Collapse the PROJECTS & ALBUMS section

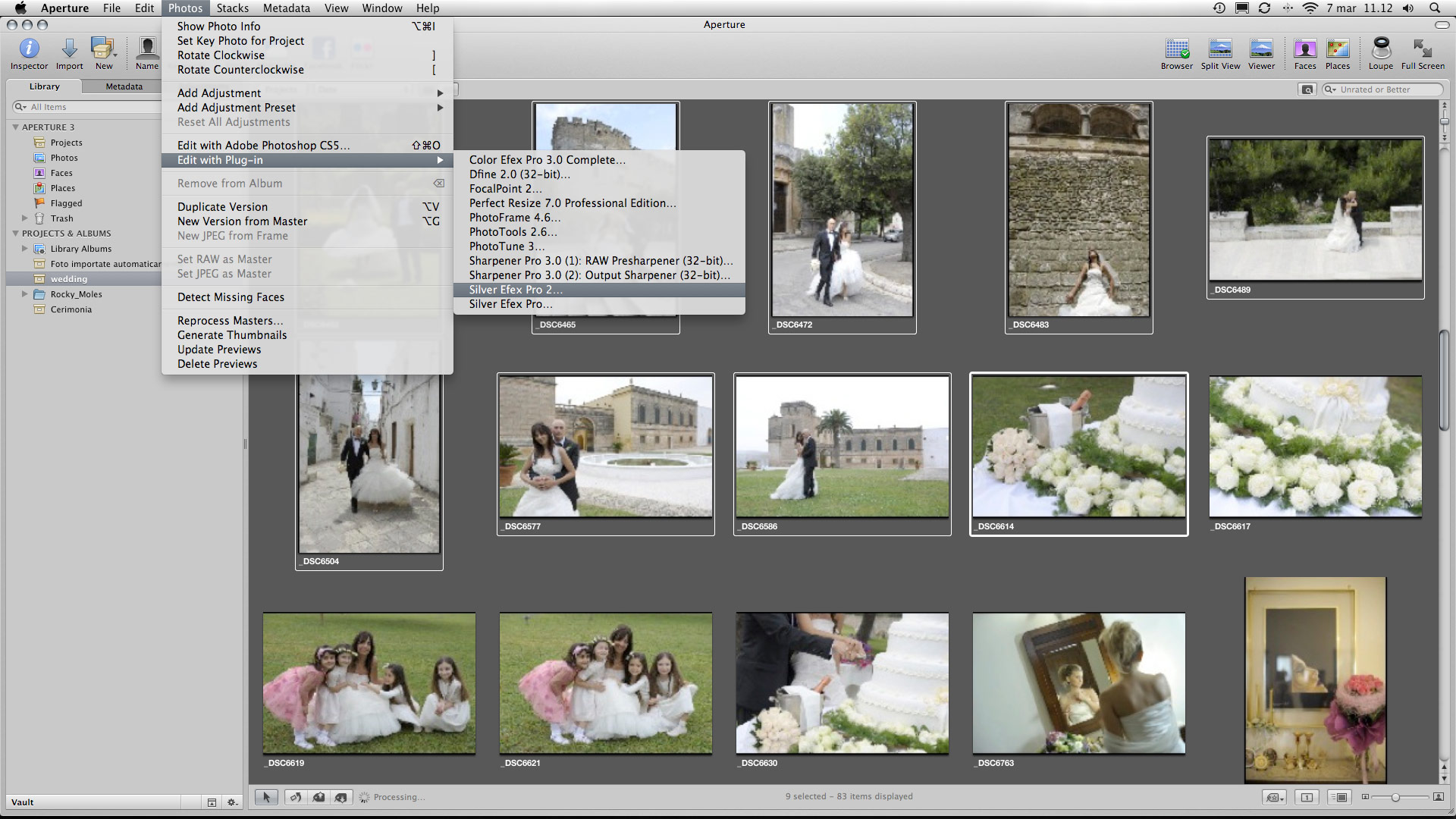click(x=15, y=234)
